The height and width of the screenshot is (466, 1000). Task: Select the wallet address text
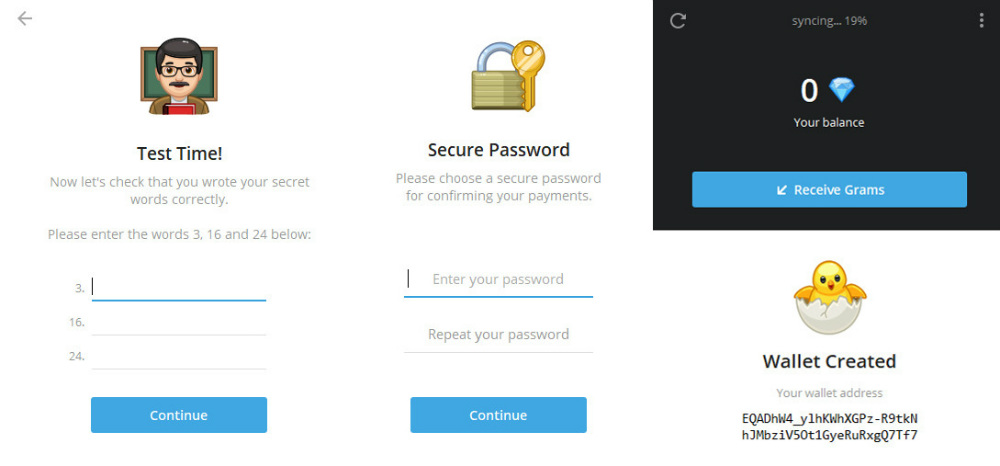[x=830, y=427]
